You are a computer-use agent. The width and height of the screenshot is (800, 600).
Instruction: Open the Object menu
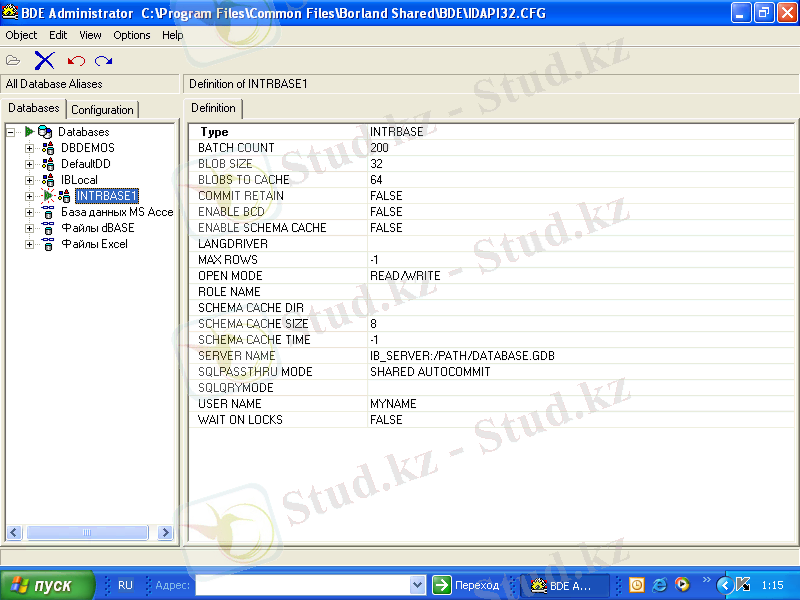click(21, 35)
